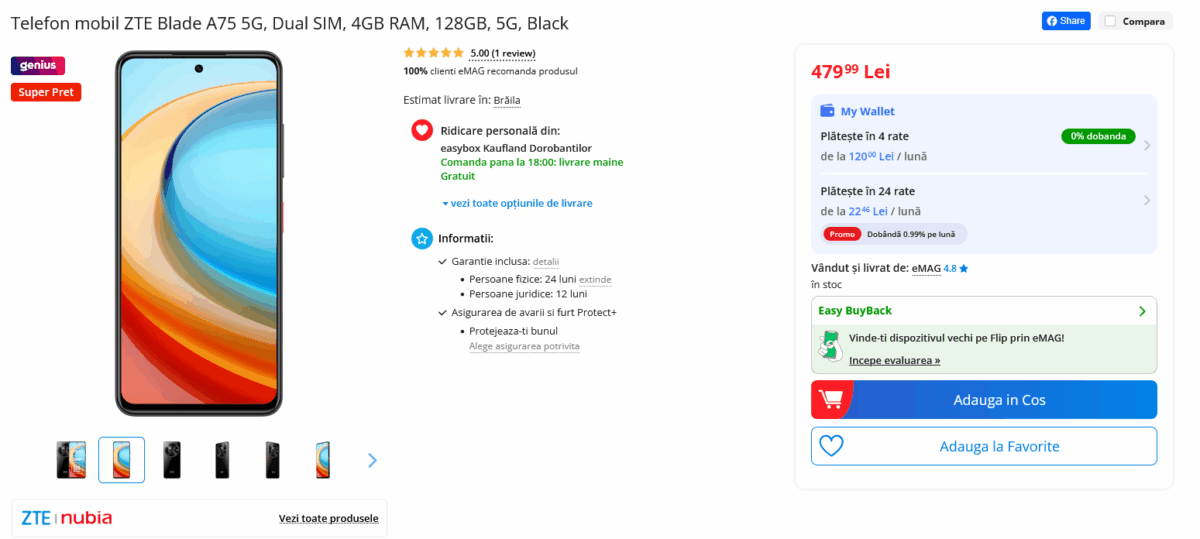Change delivery city Braila
The width and height of the screenshot is (1200, 539).
point(507,100)
